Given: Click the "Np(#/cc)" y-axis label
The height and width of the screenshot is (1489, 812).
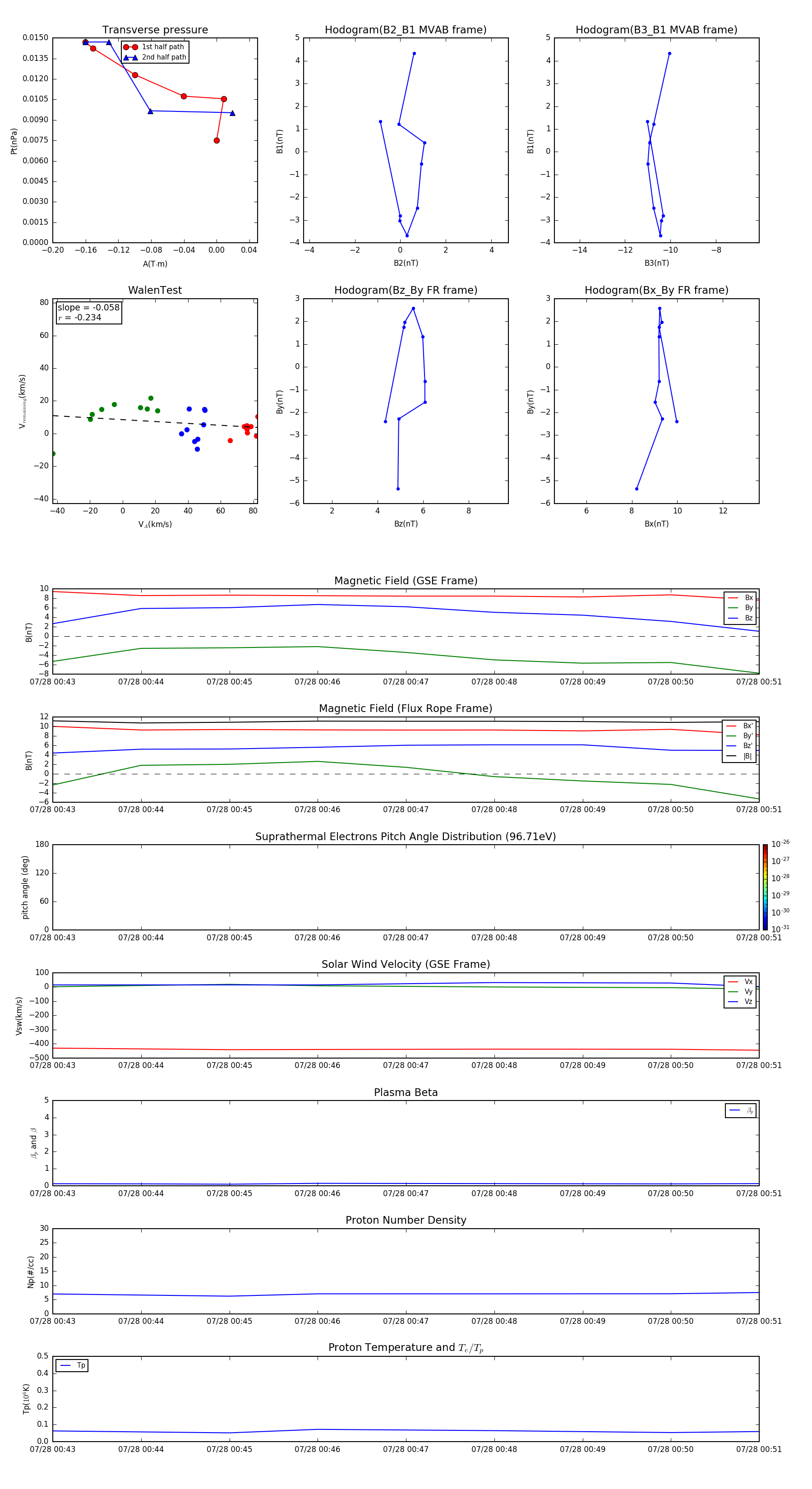Looking at the screenshot, I should tap(31, 1272).
